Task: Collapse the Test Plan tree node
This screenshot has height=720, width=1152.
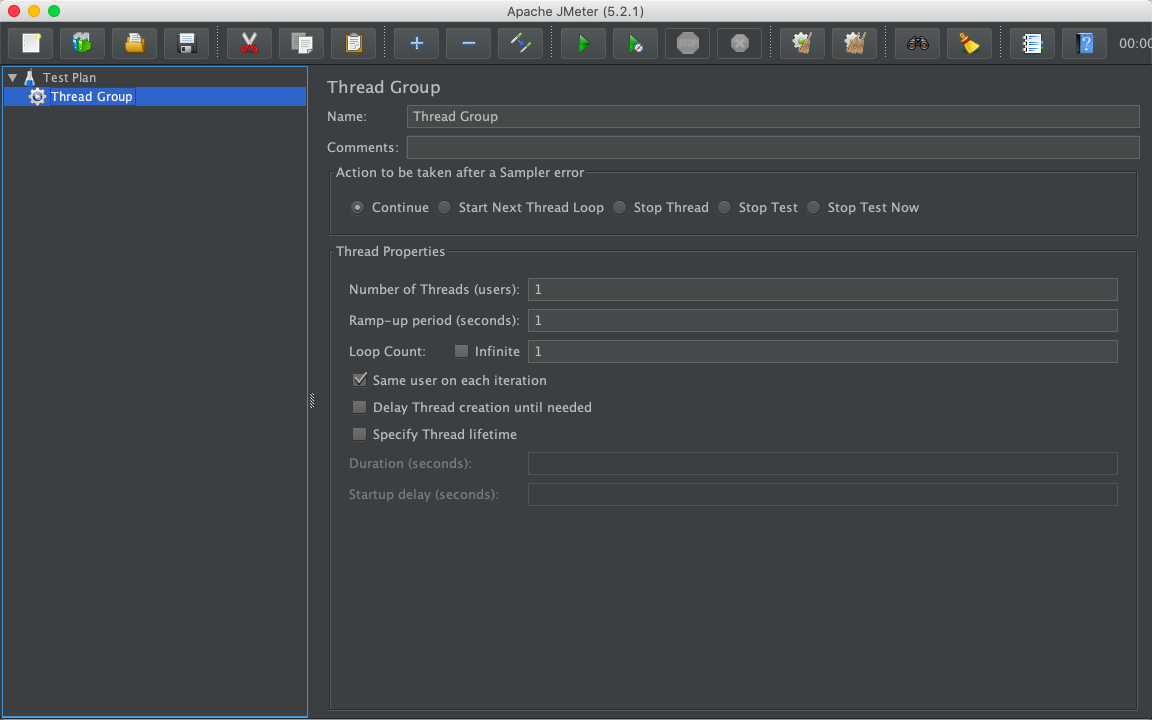Action: pyautogui.click(x=12, y=77)
